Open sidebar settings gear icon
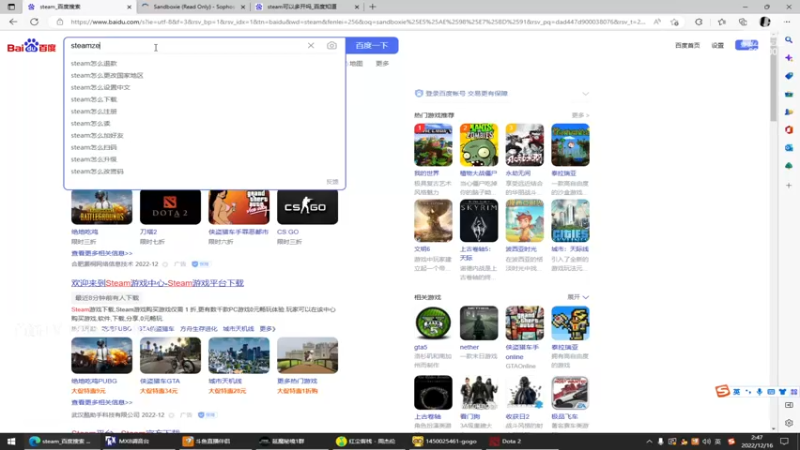Image resolution: width=800 pixels, height=450 pixels. coord(789,423)
